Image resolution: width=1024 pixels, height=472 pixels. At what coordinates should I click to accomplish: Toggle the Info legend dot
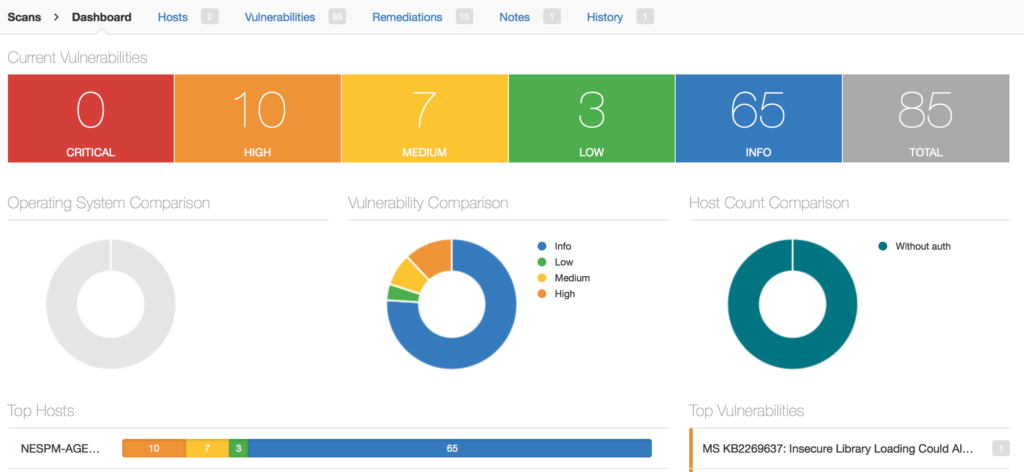541,247
